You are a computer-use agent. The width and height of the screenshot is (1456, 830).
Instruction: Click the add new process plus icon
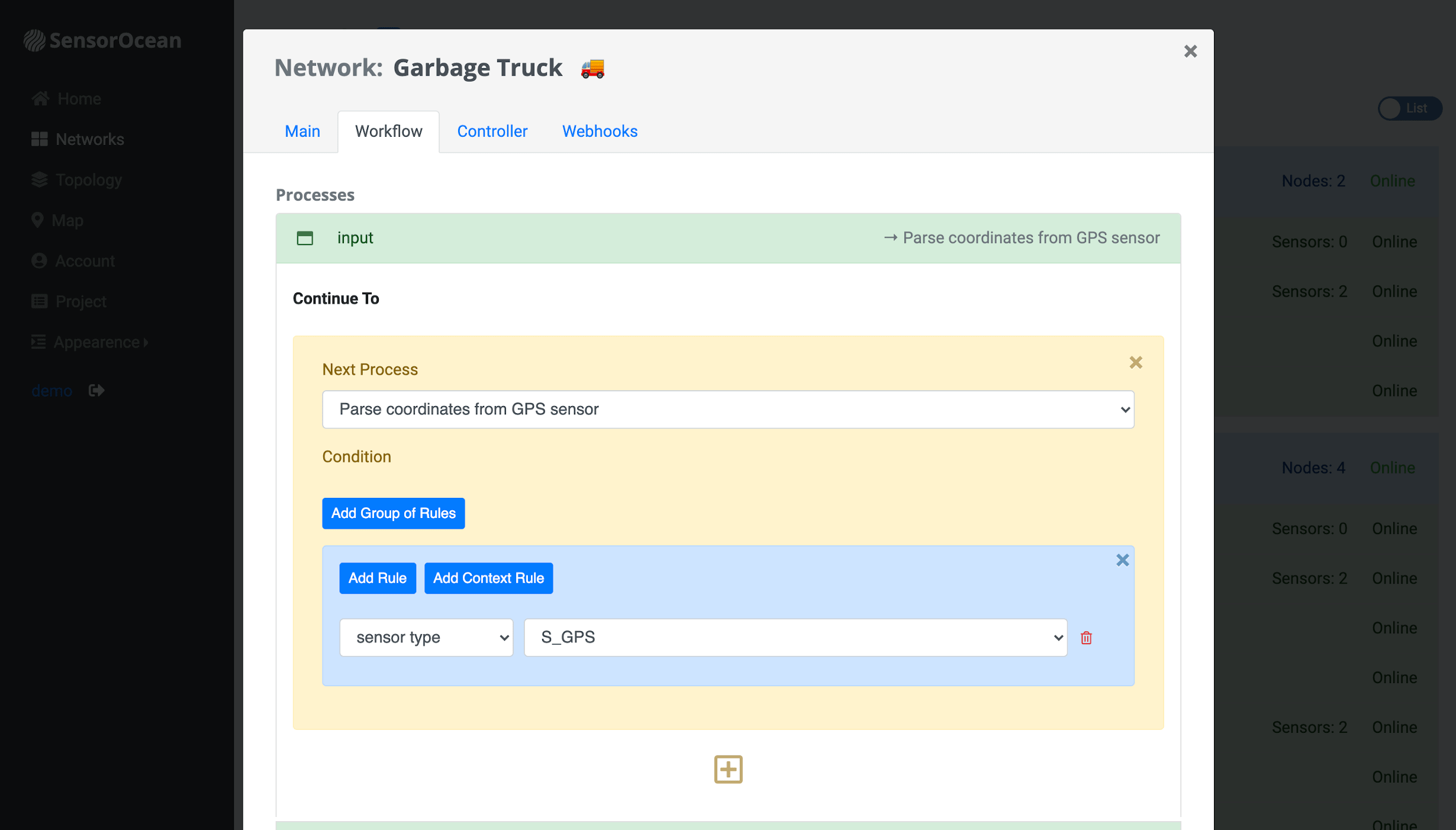[x=727, y=769]
